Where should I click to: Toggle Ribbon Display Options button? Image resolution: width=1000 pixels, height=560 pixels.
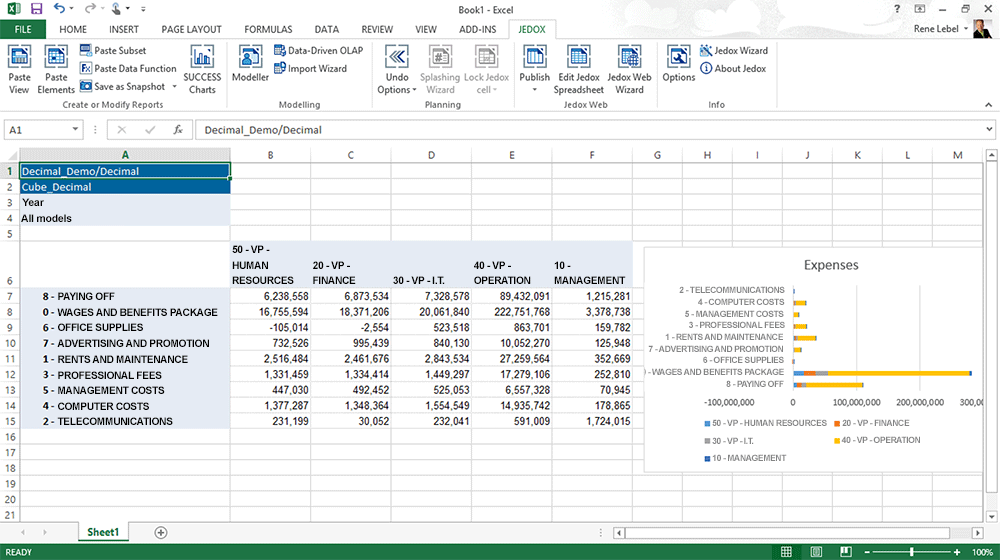(x=920, y=9)
